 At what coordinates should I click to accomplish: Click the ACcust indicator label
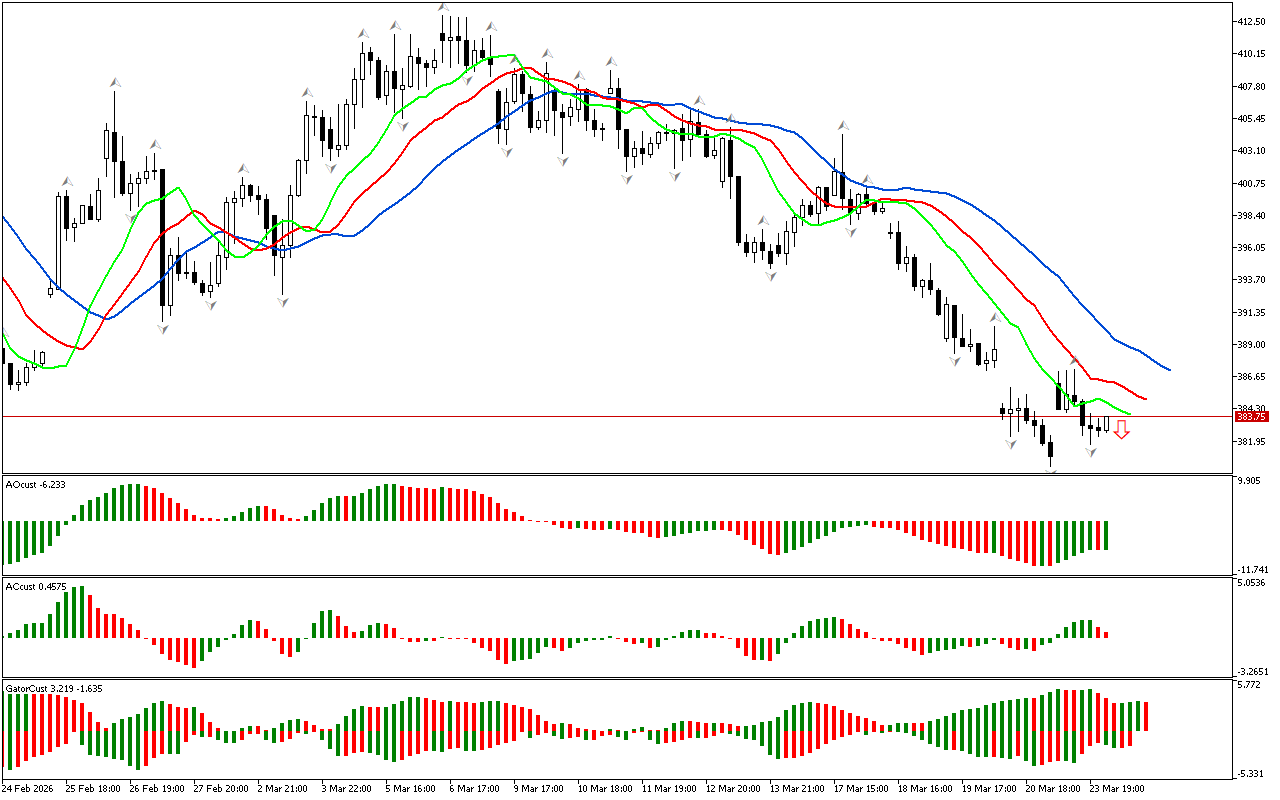tap(33, 586)
